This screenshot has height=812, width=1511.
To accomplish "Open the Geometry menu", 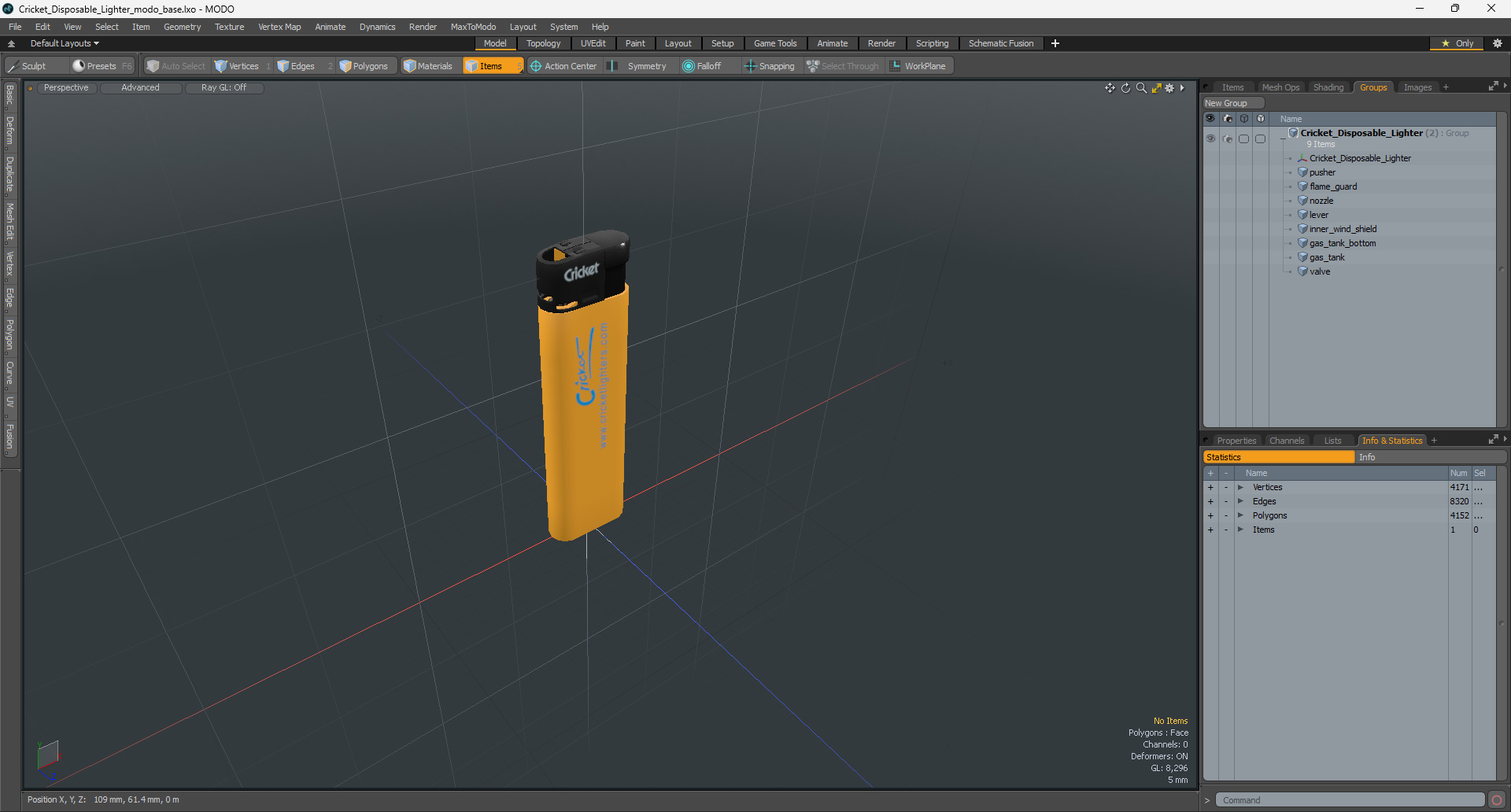I will tap(182, 27).
